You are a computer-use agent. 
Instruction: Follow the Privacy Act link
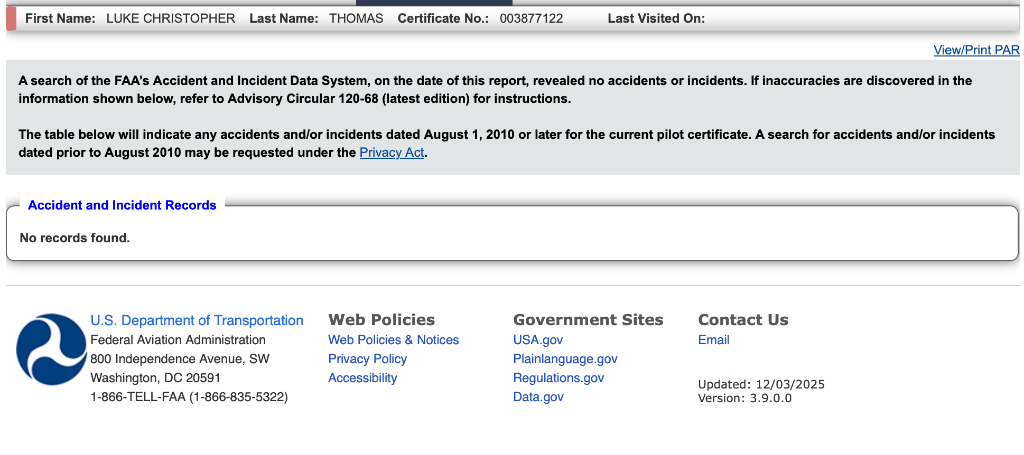coord(392,153)
